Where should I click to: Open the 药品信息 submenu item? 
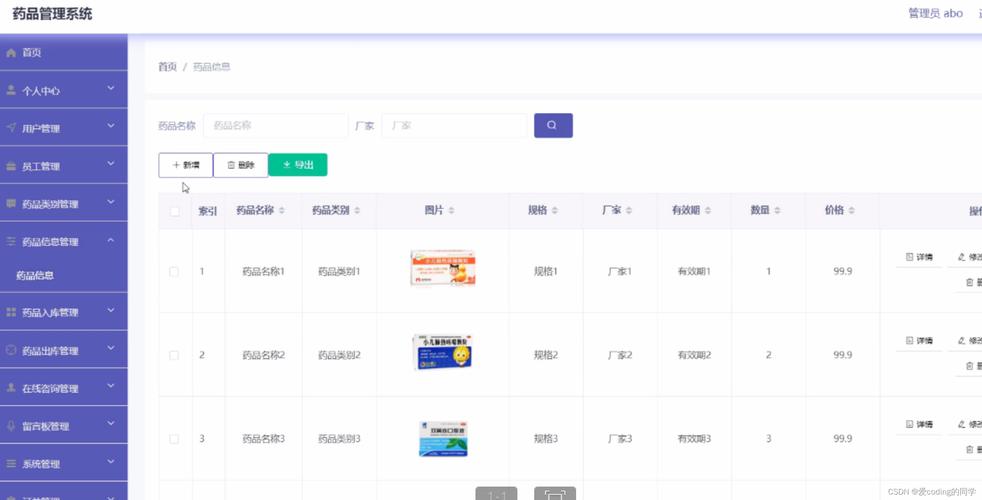tap(36, 275)
